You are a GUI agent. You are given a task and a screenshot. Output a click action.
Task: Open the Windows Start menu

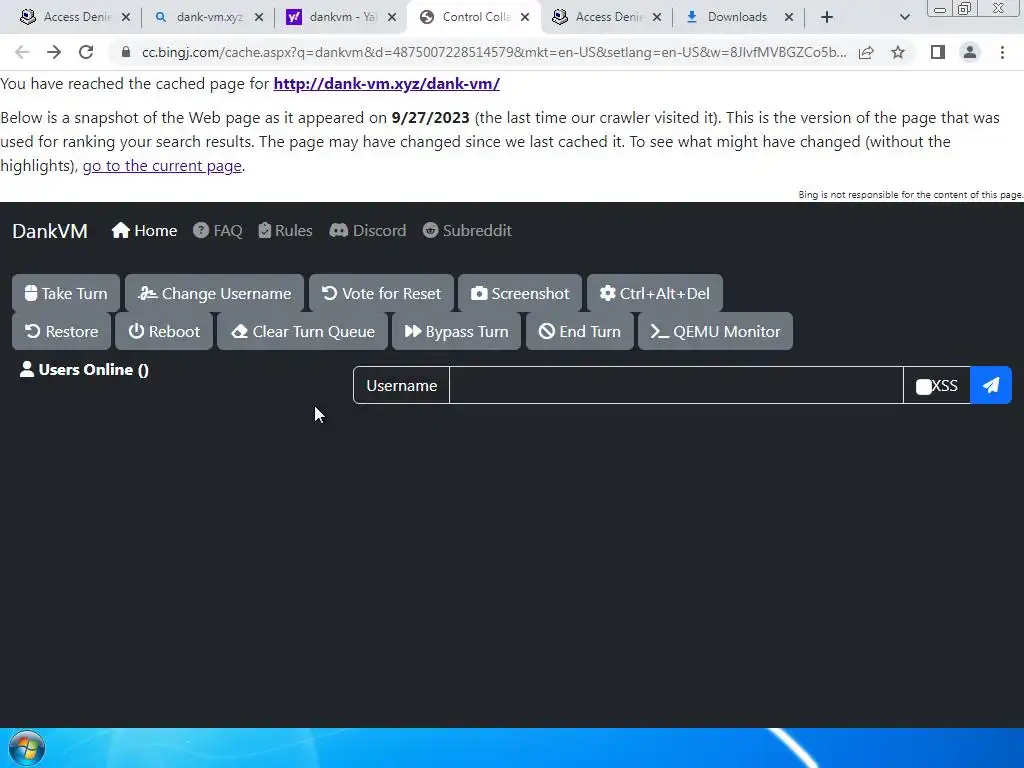coord(27,748)
